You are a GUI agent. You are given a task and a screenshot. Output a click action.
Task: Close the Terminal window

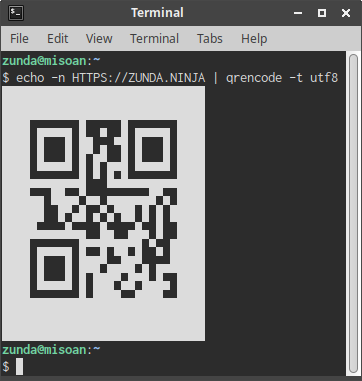(346, 13)
